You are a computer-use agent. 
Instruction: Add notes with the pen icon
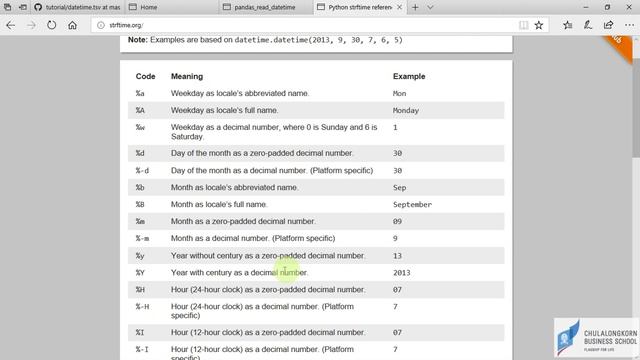point(588,25)
